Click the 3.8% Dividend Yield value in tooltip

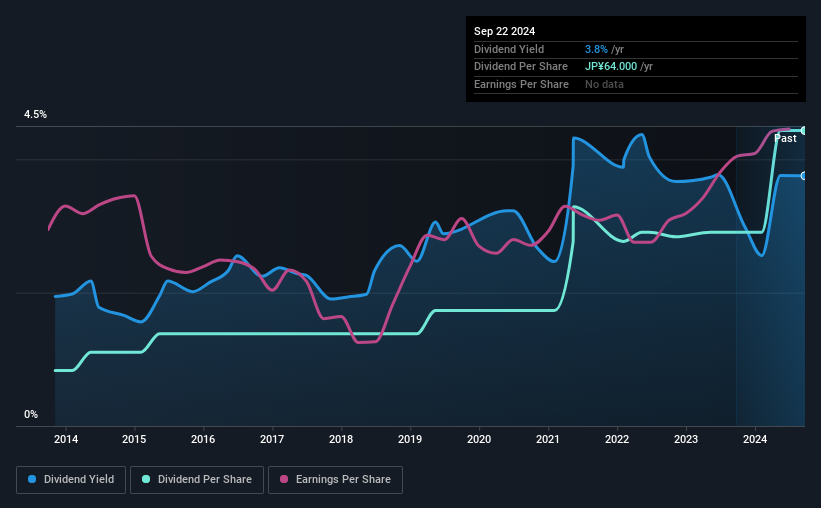[x=596, y=49]
